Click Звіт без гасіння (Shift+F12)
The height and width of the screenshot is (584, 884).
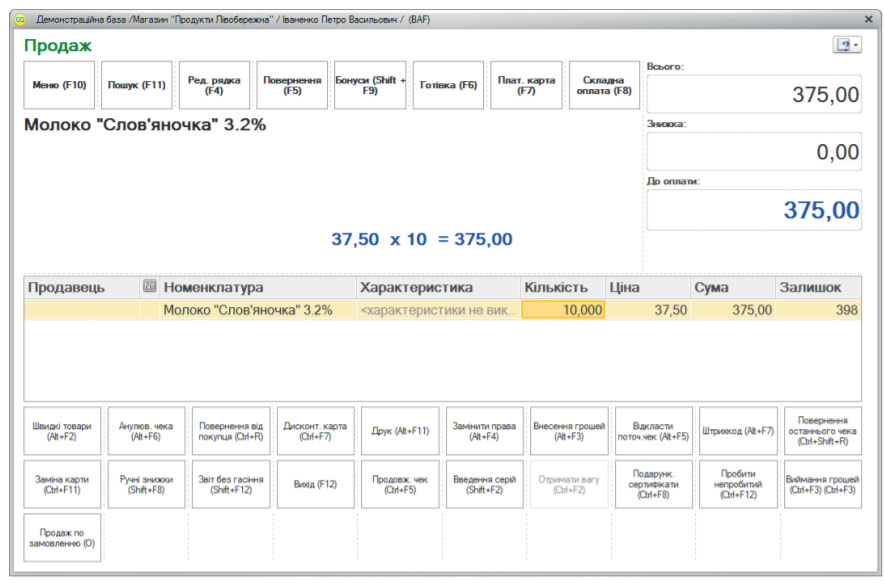(231, 484)
